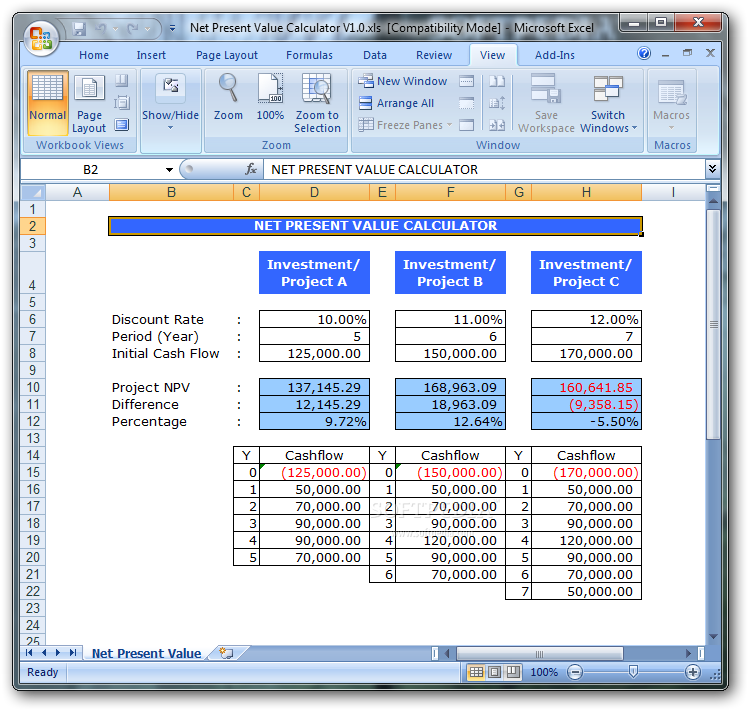Choose Zoom to Selection
Viewport: 749px width, 711px height.
317,103
